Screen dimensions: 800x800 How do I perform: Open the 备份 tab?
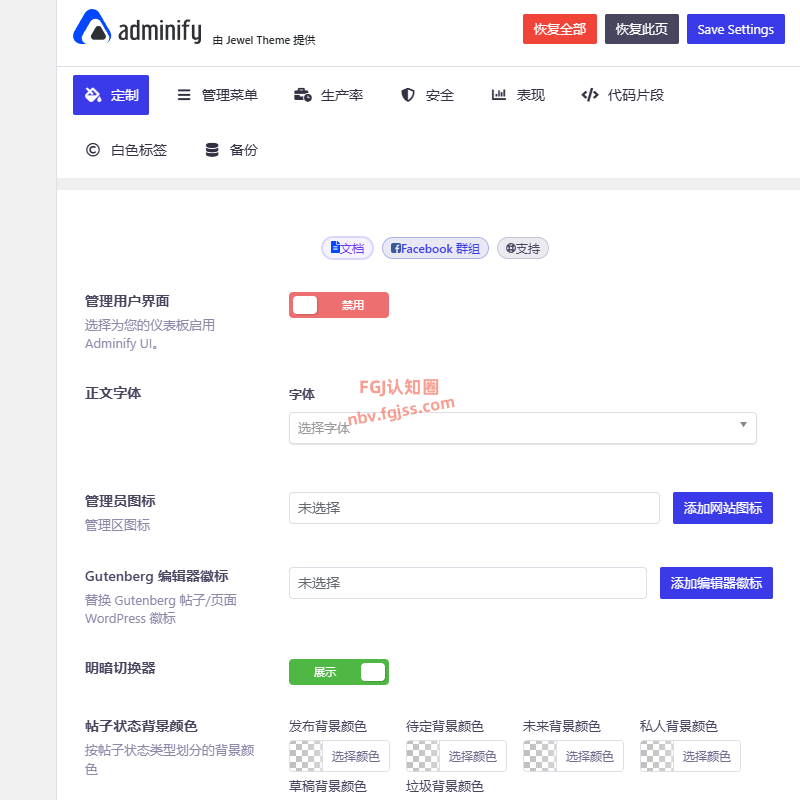click(232, 150)
